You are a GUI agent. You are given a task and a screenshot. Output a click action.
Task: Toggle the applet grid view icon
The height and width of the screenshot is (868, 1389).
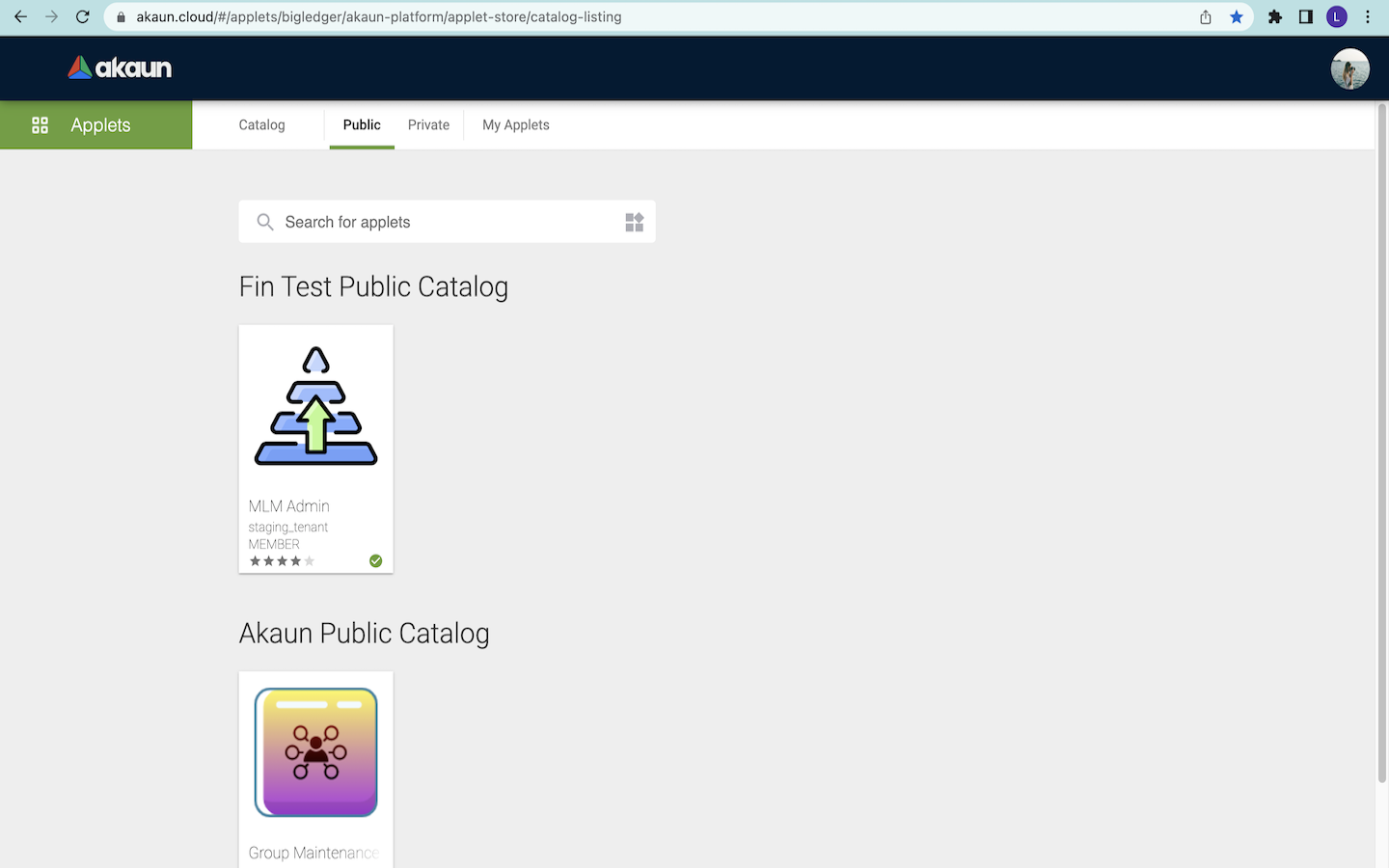pos(634,222)
